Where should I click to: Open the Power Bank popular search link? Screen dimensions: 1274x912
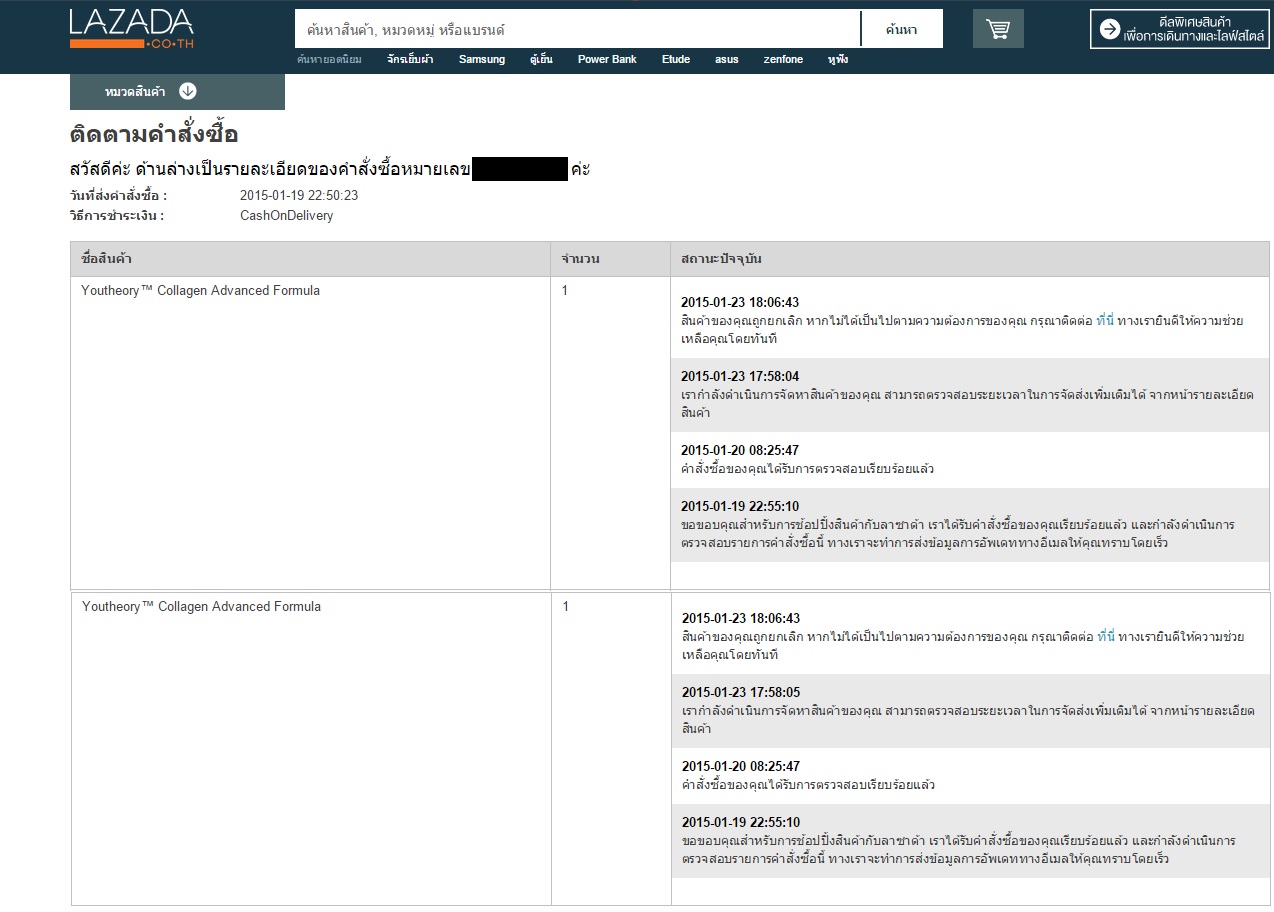click(607, 60)
